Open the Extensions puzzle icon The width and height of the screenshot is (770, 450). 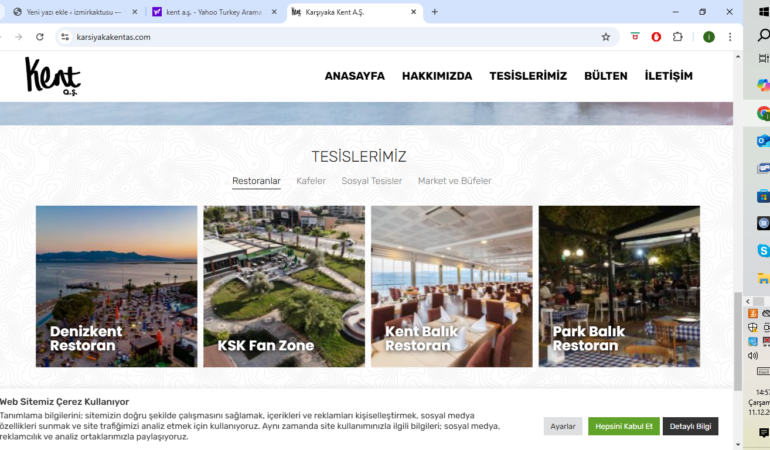[x=678, y=37]
